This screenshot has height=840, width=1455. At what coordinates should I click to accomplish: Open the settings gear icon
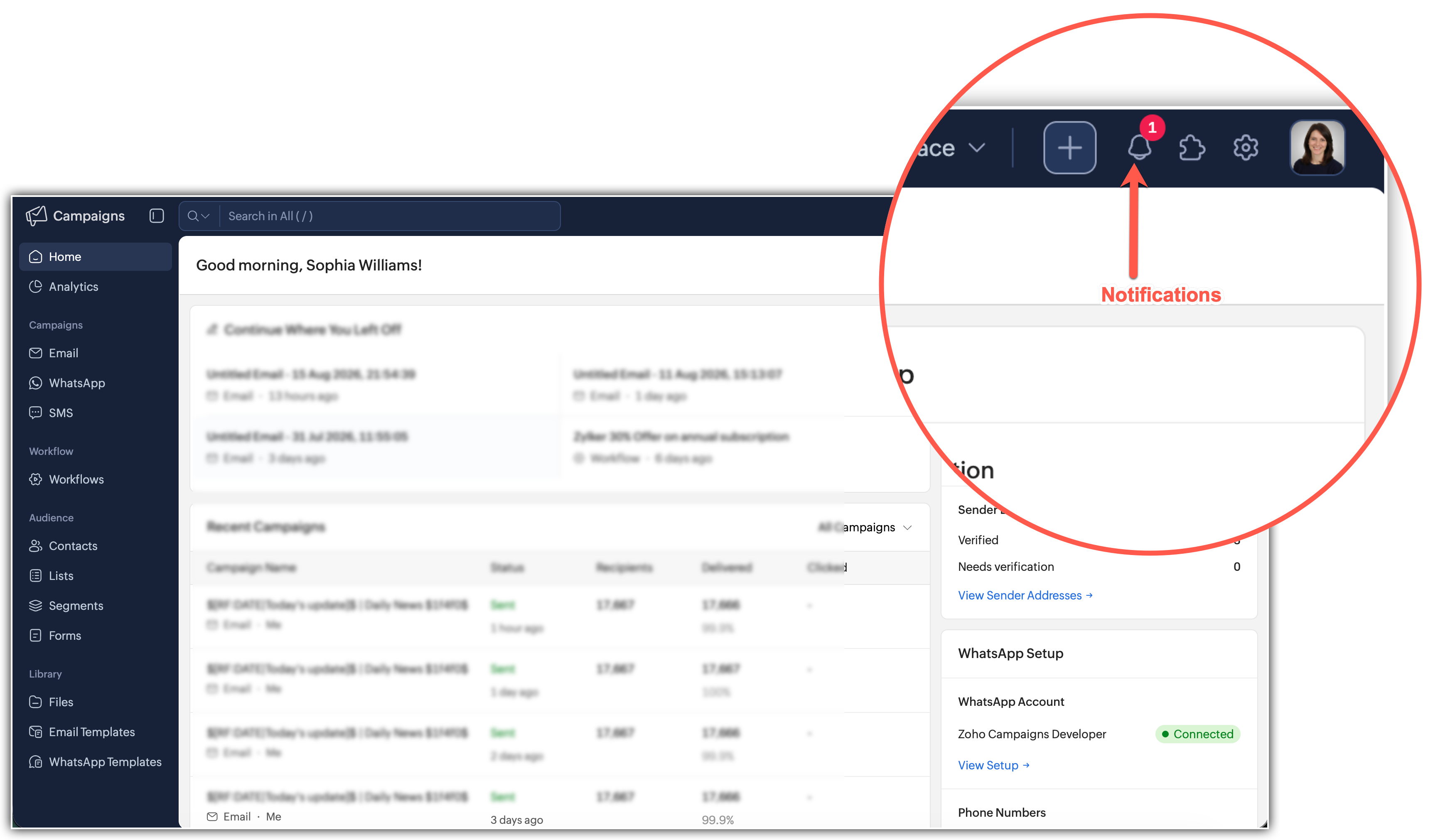tap(1246, 148)
